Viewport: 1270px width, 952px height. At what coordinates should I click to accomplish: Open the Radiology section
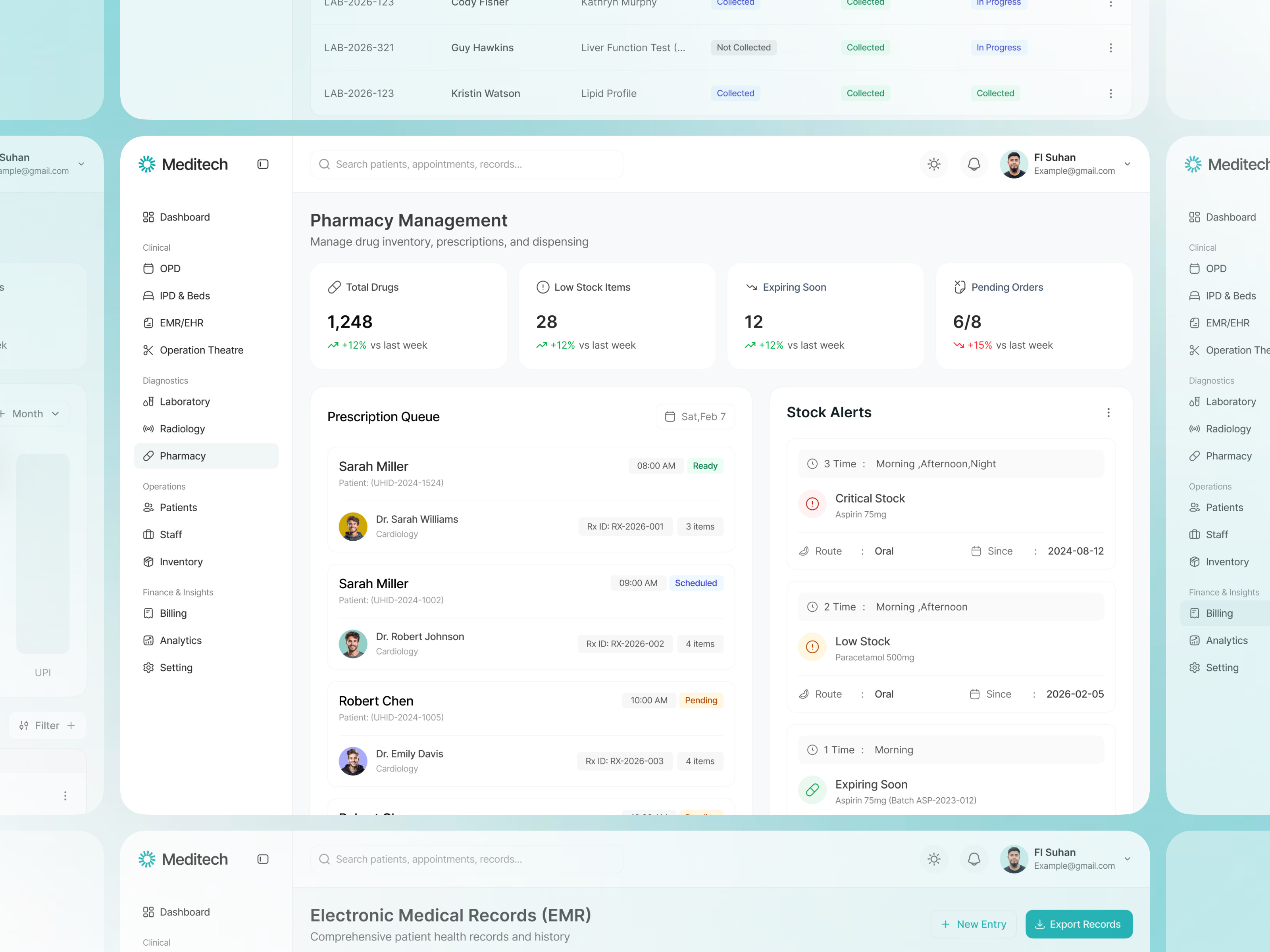point(181,429)
